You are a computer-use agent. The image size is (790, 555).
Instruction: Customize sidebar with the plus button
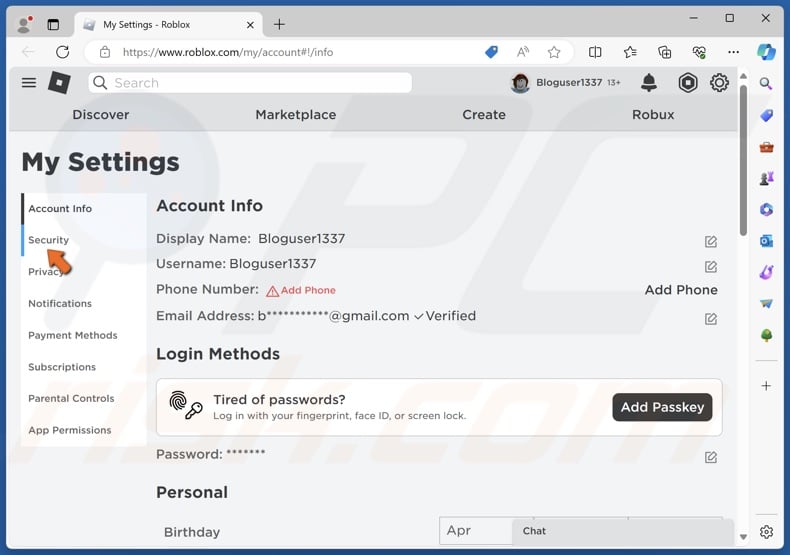coord(766,386)
